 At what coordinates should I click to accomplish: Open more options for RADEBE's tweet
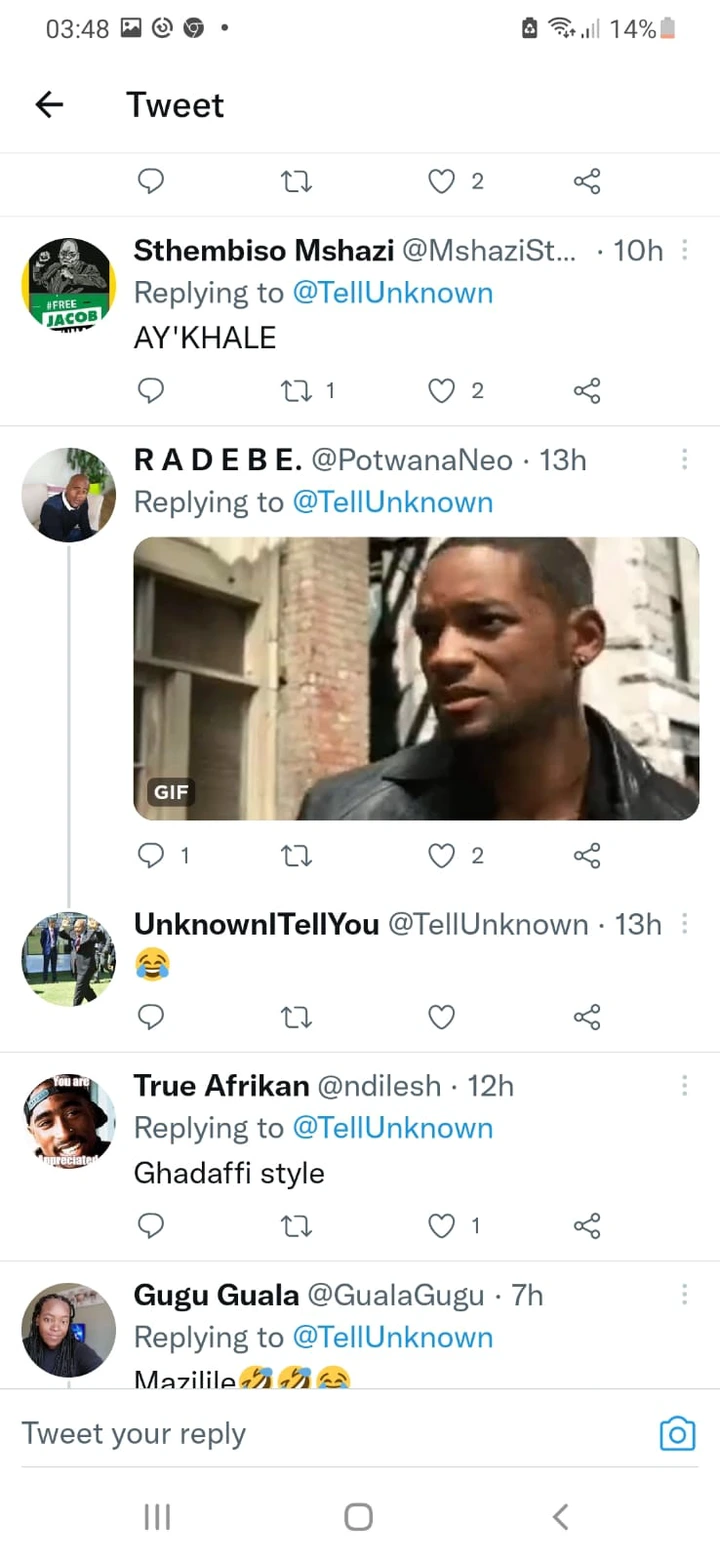coord(685,459)
